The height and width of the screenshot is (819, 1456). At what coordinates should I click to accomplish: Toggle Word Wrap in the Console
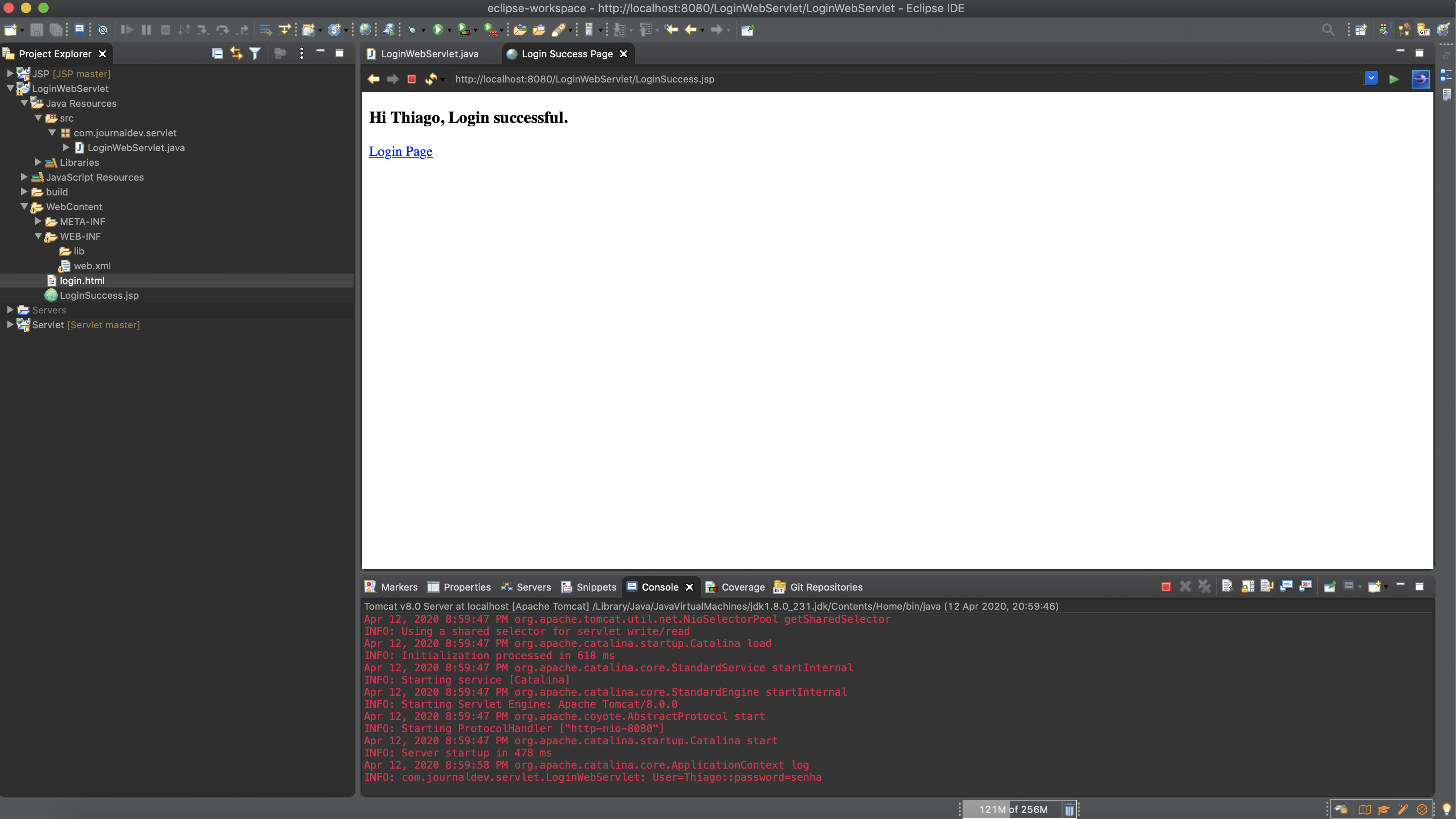[1268, 587]
